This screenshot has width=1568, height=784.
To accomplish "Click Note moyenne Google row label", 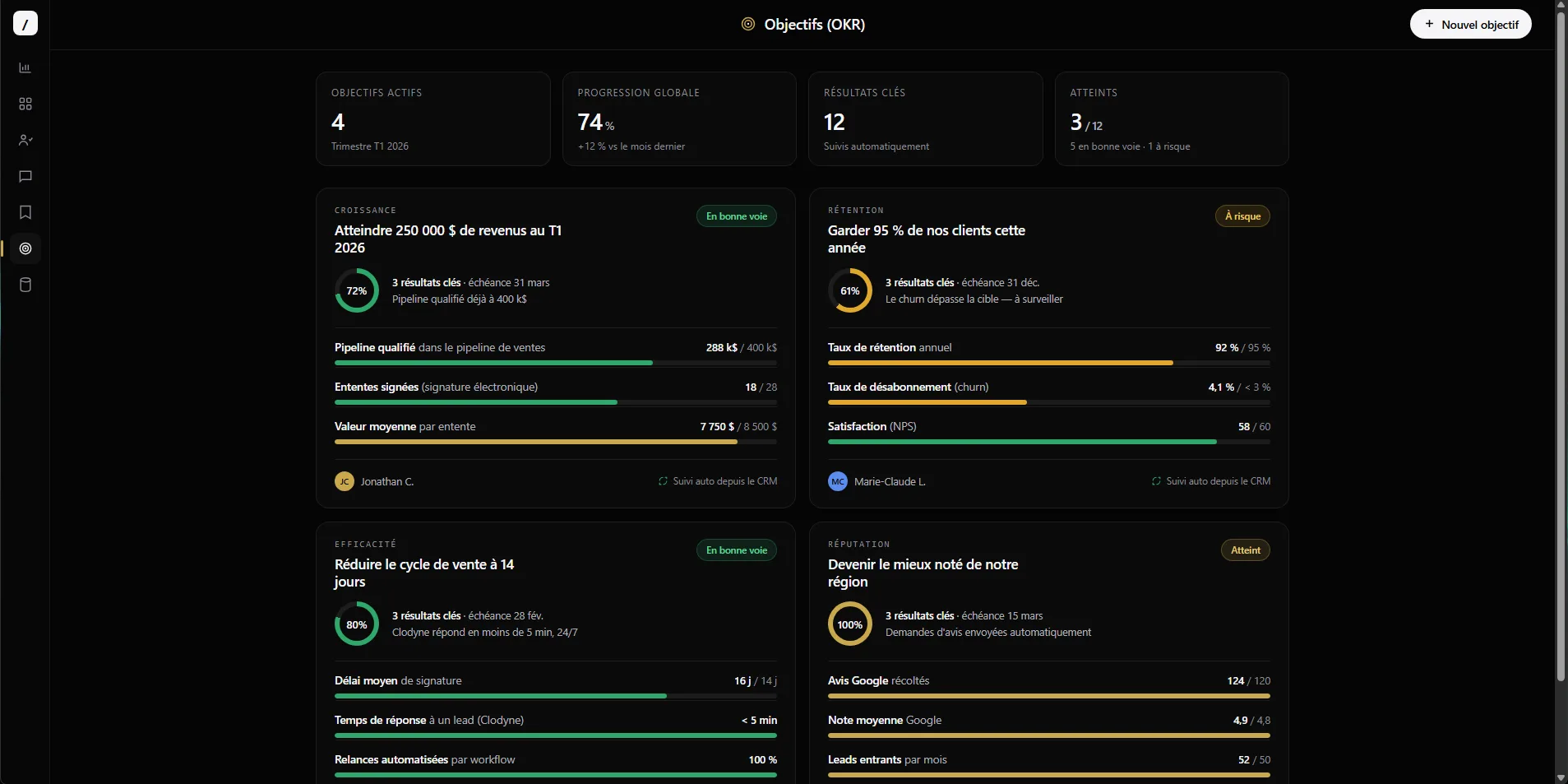I will (x=885, y=720).
